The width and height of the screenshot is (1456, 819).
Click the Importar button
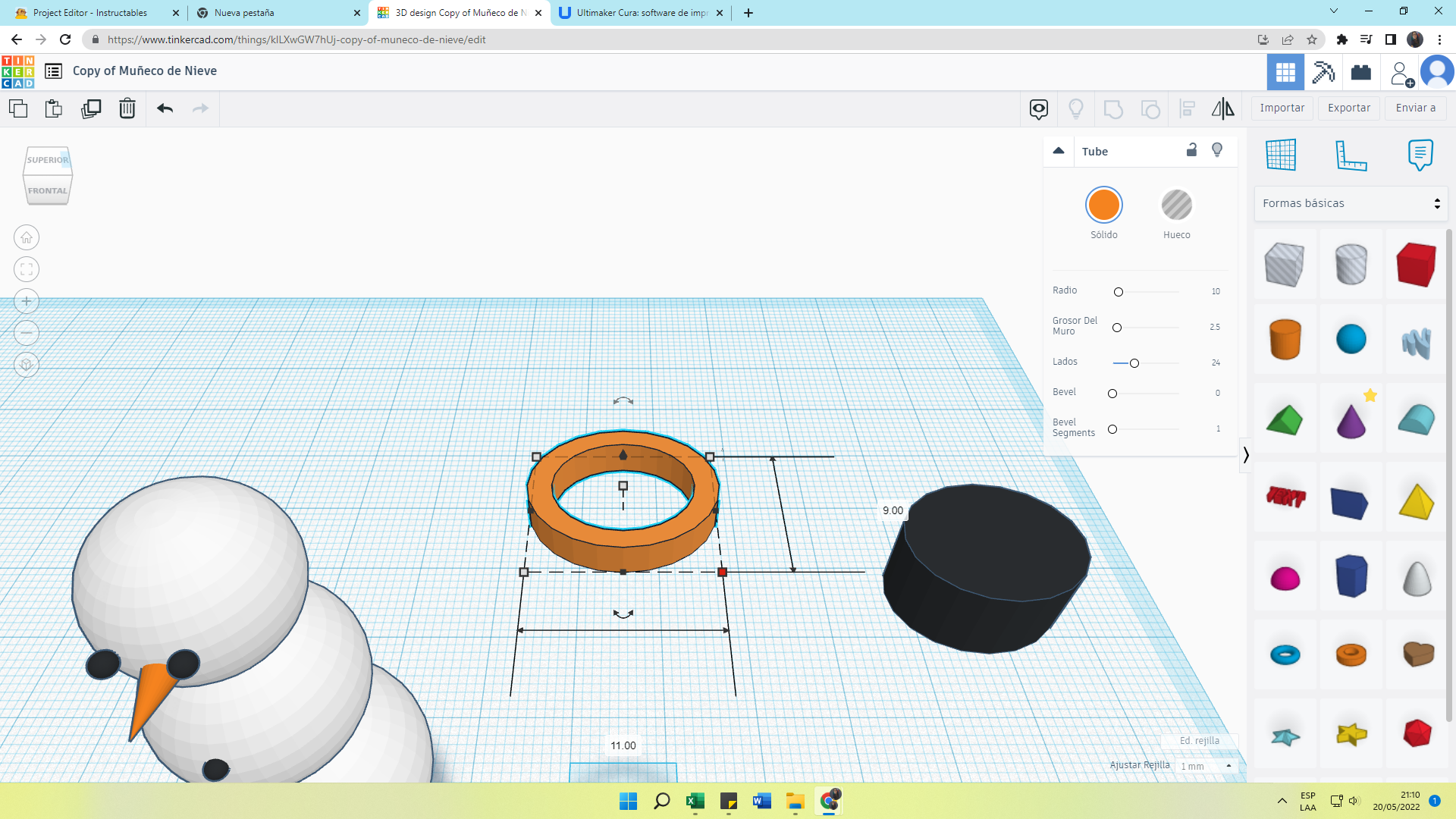(1282, 108)
